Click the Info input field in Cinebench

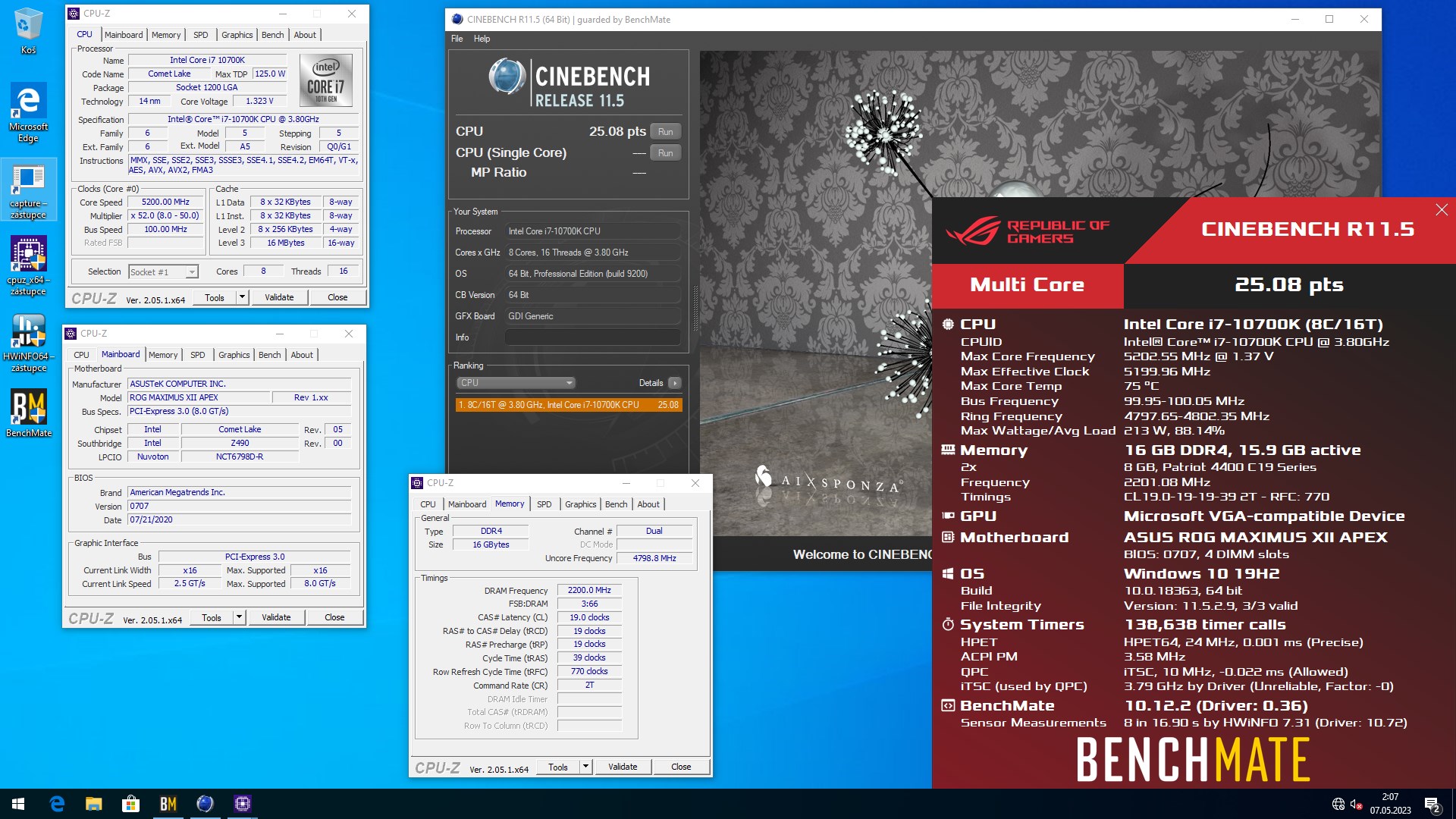point(593,337)
